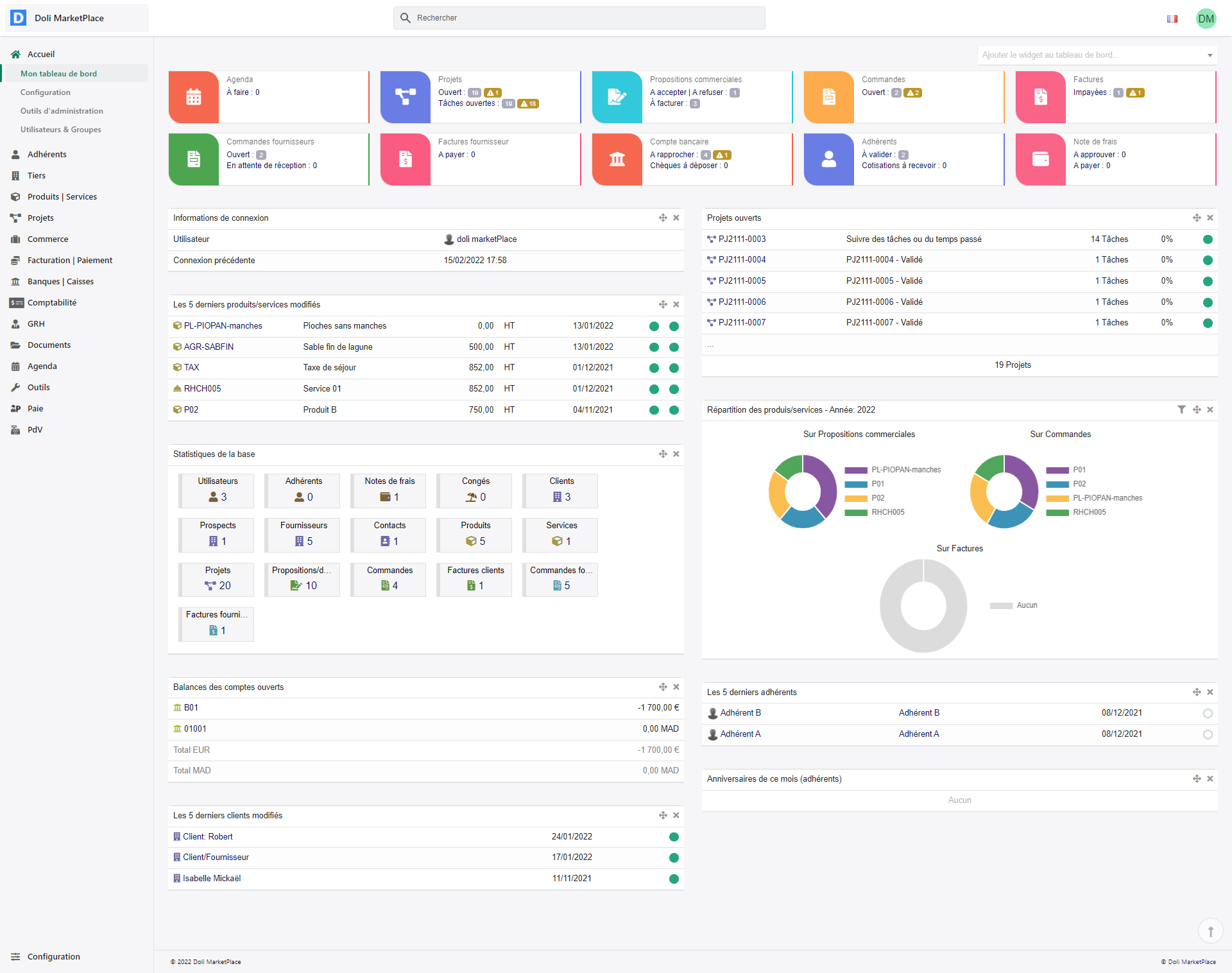Open the Comptabilité sidebar menu
The width and height of the screenshot is (1232, 973).
click(52, 302)
